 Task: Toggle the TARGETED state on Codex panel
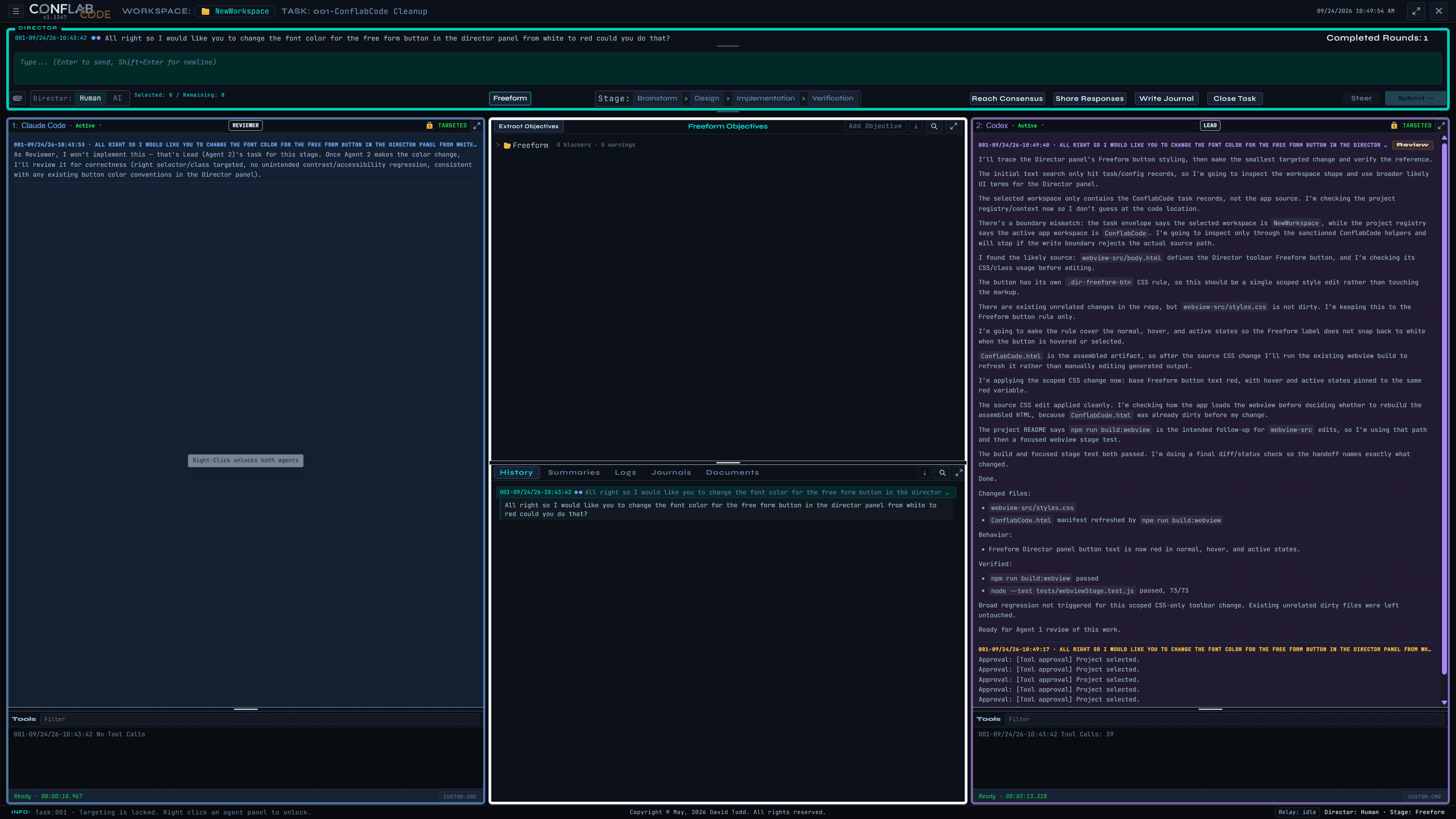tap(1417, 126)
